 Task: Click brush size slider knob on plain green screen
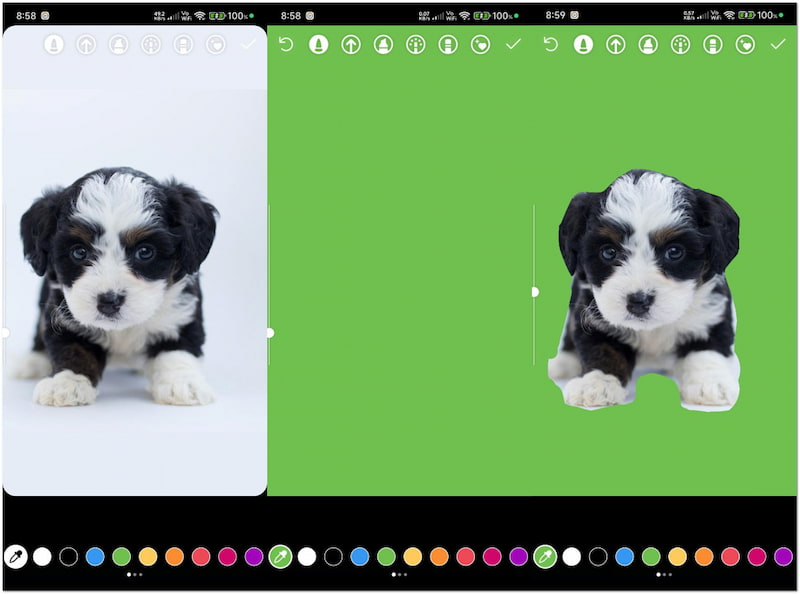270,332
